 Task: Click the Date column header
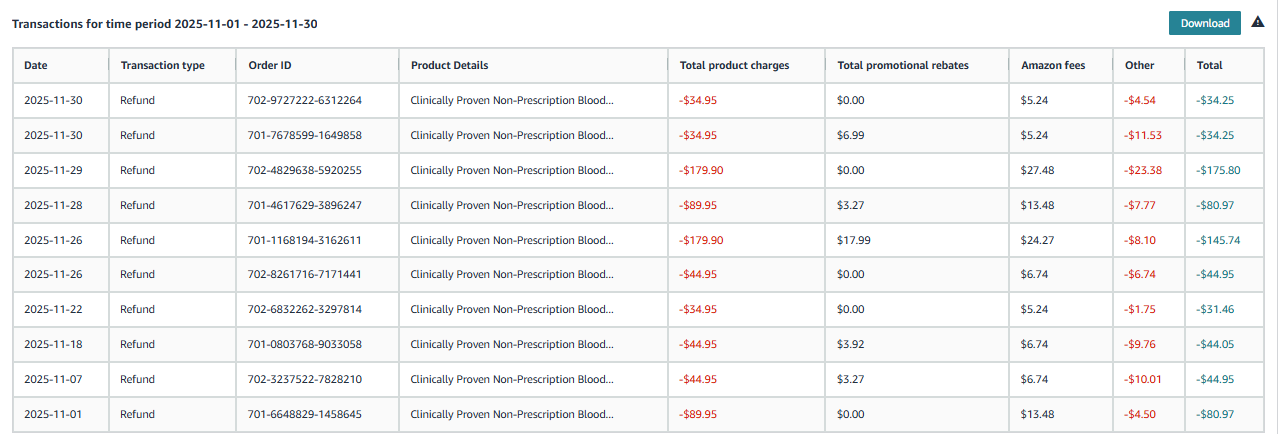(x=36, y=65)
